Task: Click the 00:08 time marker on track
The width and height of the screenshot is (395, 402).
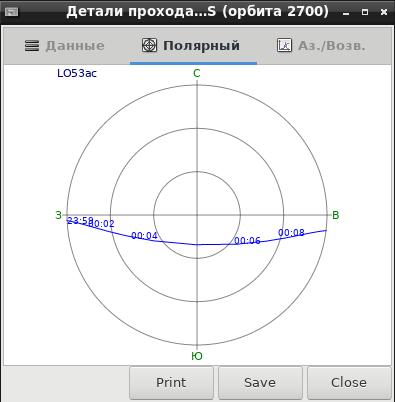Action: tap(291, 233)
